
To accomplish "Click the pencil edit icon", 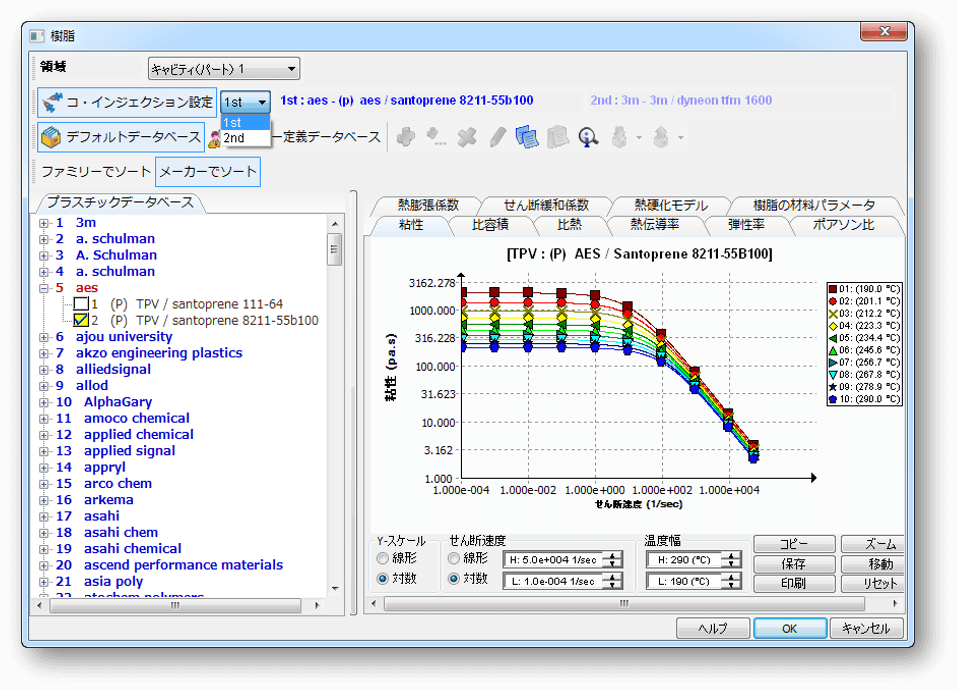I will click(497, 137).
